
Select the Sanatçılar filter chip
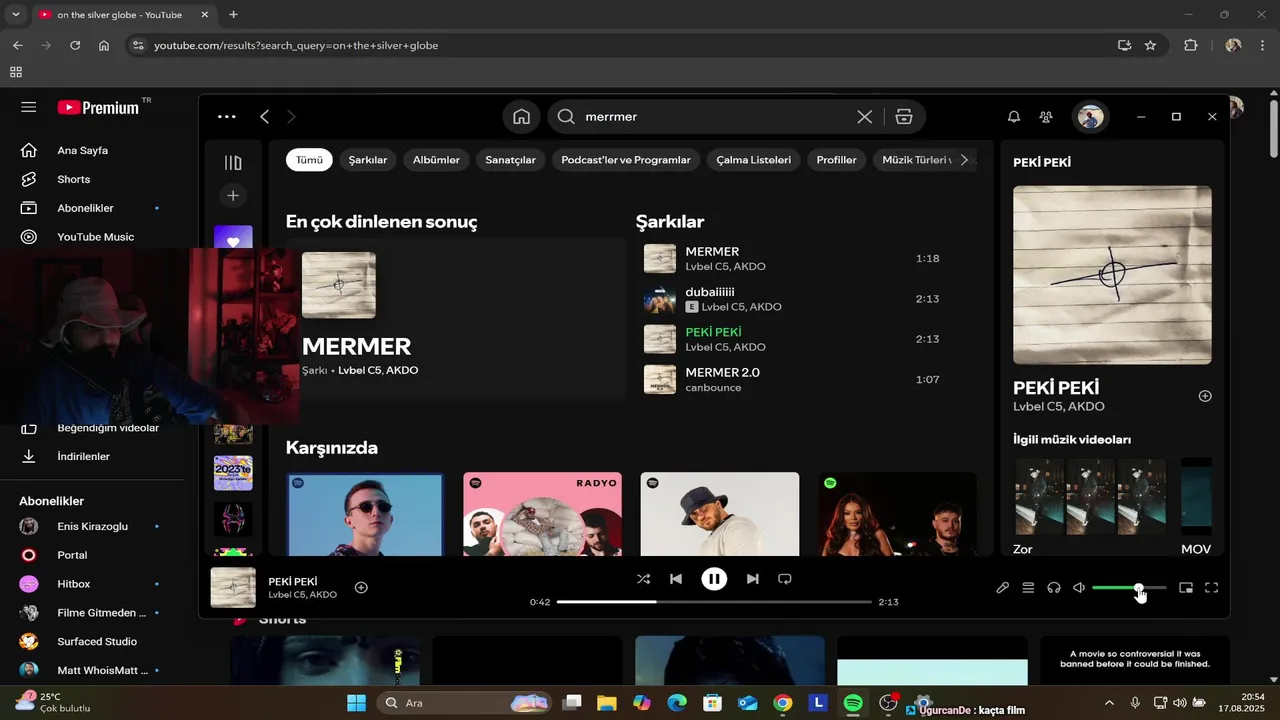[x=511, y=160]
